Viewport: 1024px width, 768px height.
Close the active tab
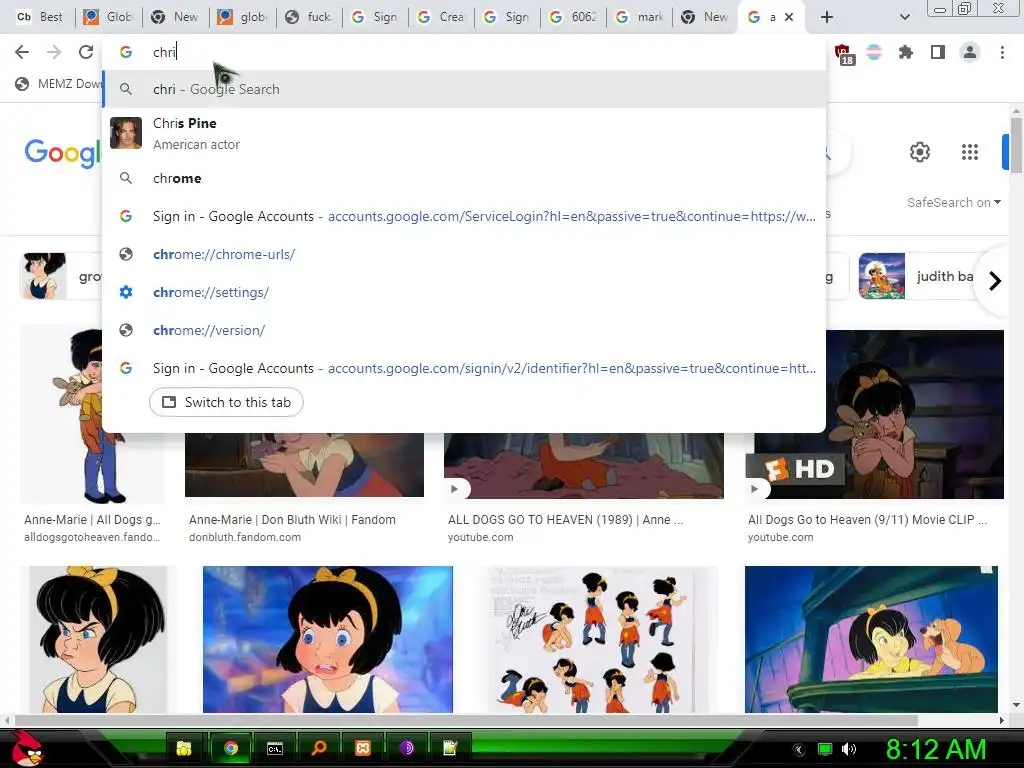[x=789, y=17]
